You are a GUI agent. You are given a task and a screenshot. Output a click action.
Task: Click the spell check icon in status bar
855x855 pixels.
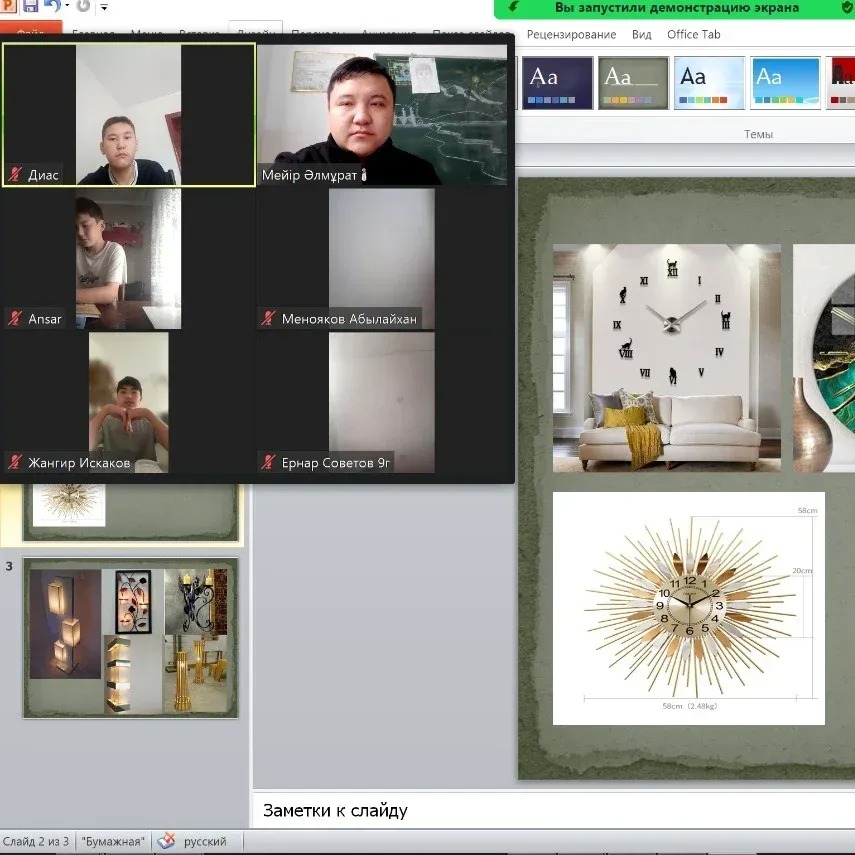coord(166,841)
